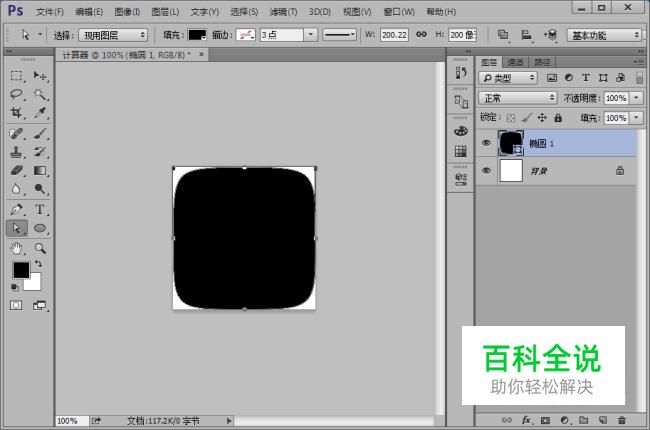Open path arrangement button
Screen dimensions: 650x430
[x=551, y=35]
